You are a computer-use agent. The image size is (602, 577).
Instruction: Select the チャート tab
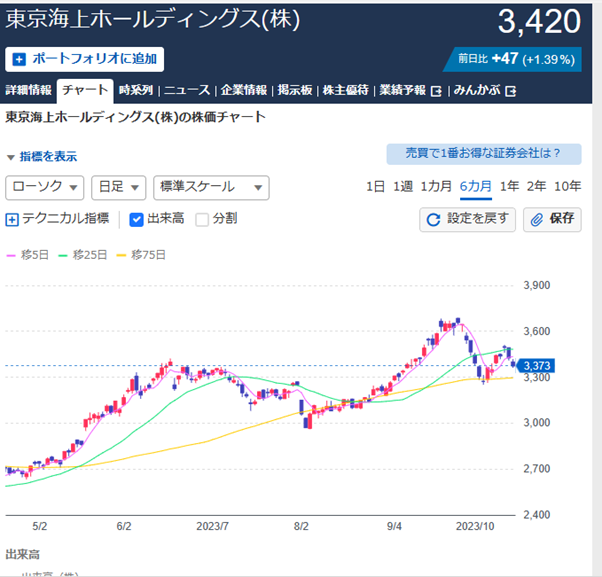point(85,90)
